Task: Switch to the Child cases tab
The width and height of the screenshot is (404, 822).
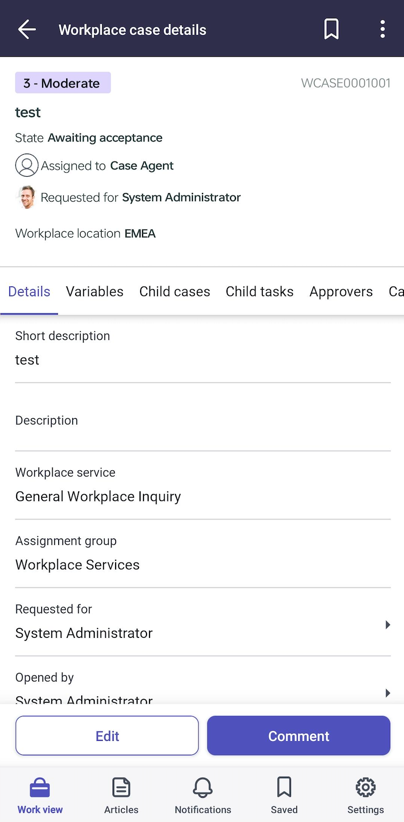Action: tap(174, 291)
